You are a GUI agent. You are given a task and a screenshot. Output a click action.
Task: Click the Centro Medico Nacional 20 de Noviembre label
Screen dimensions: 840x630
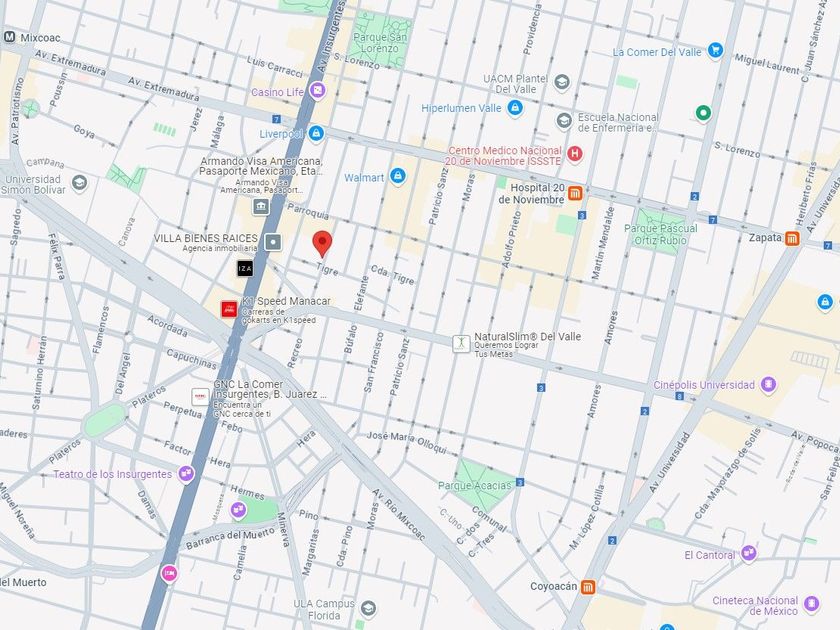click(504, 156)
